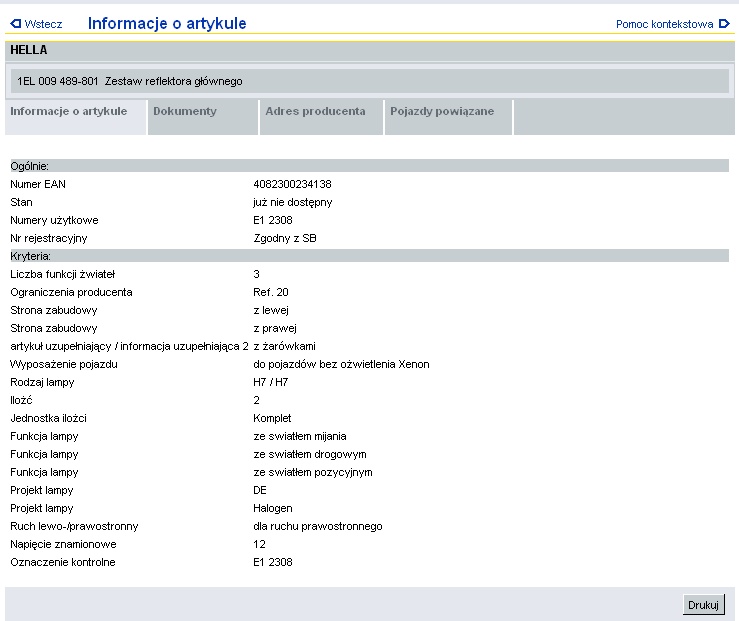Click the back arrow icon beside Wstecz
The image size is (739, 621).
point(16,24)
